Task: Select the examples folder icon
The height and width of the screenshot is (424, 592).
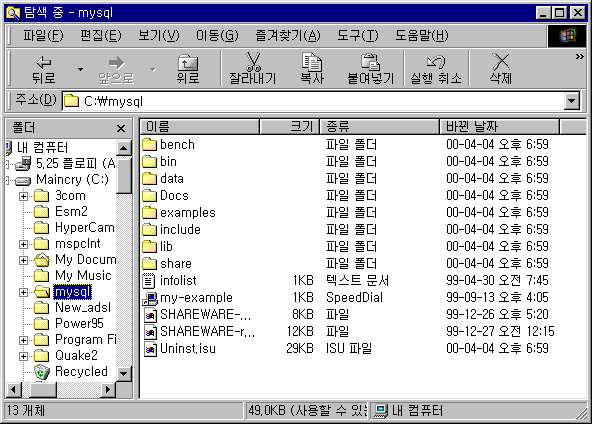Action: pos(150,213)
